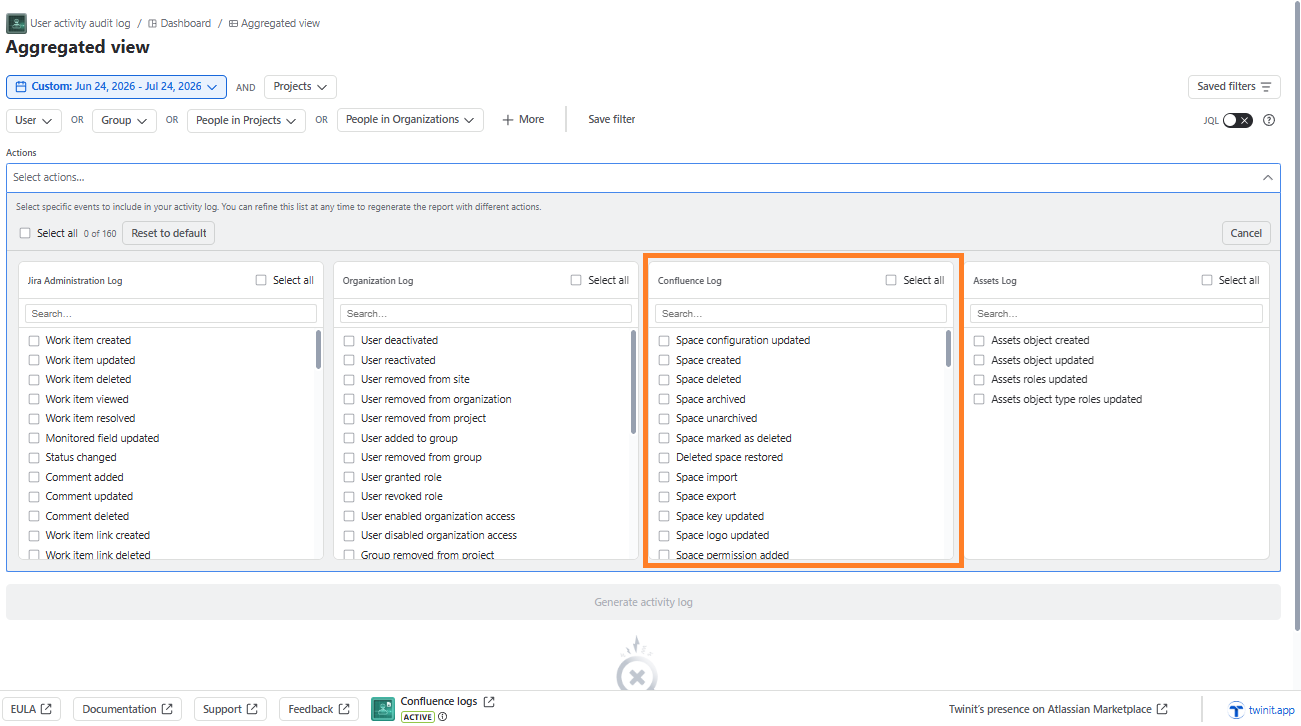This screenshot has height=726, width=1301.
Task: Open the Documentation link
Action: (x=127, y=710)
